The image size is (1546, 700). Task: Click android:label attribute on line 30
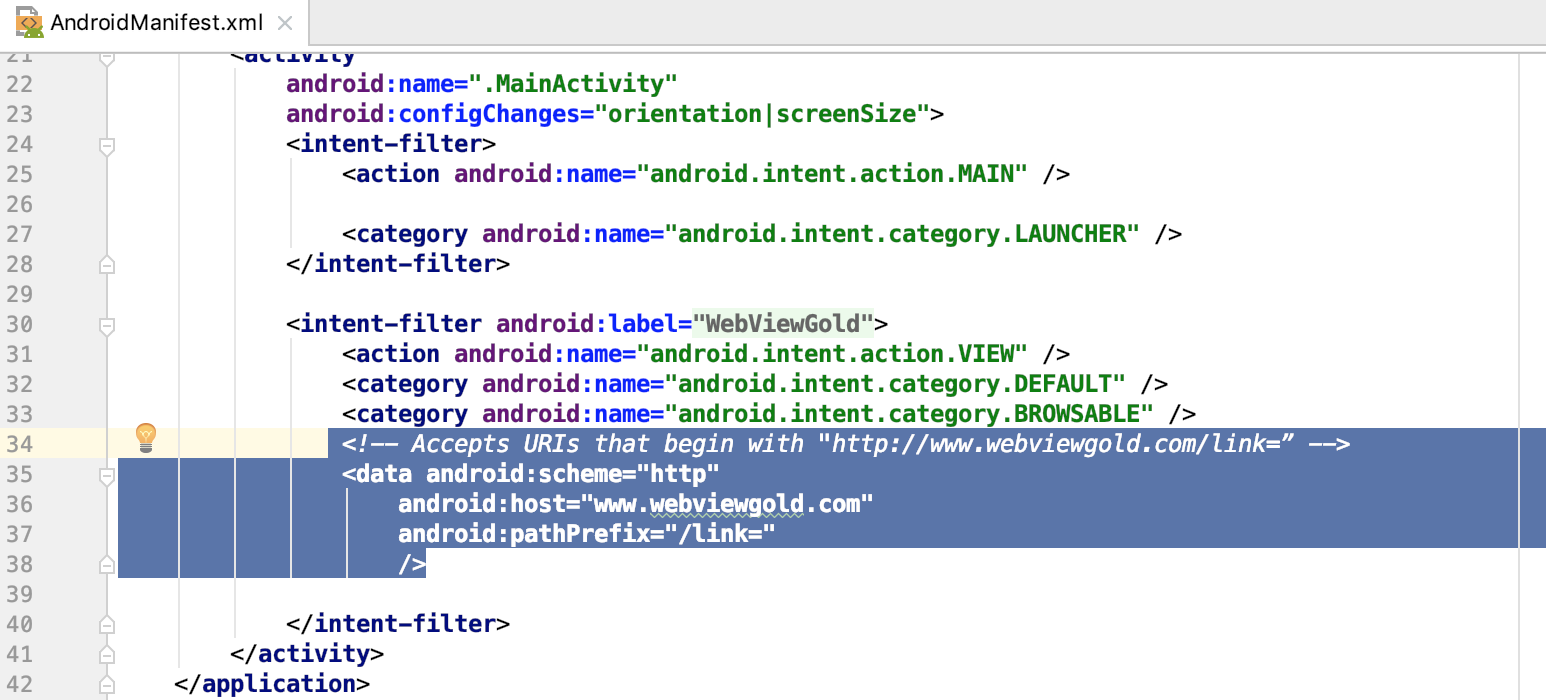[588, 323]
